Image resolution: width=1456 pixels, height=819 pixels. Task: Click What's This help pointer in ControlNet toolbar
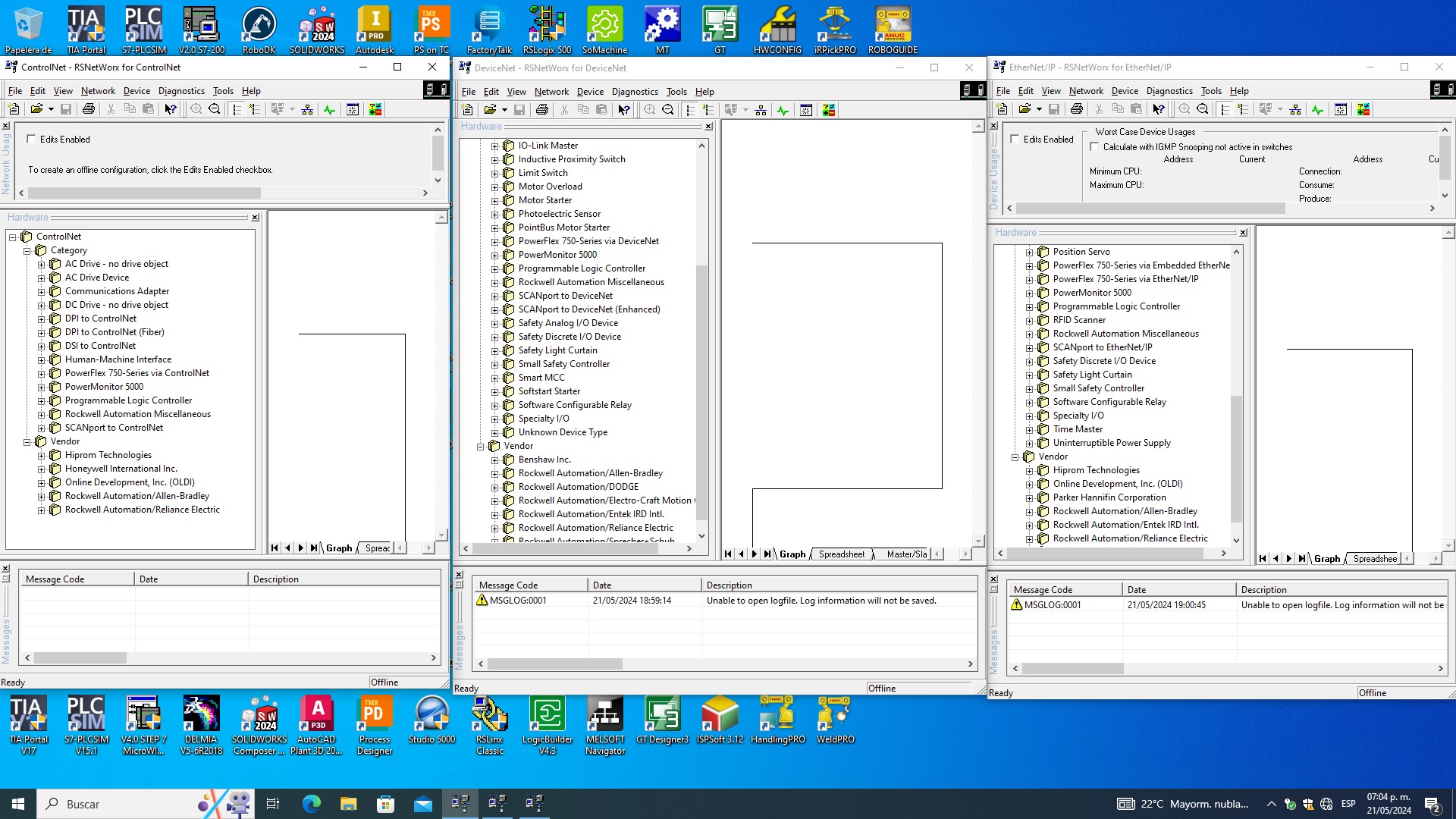click(171, 109)
